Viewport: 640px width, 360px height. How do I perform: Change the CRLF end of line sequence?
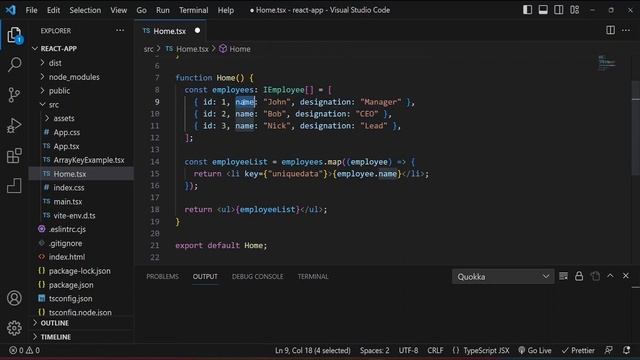click(x=435, y=350)
